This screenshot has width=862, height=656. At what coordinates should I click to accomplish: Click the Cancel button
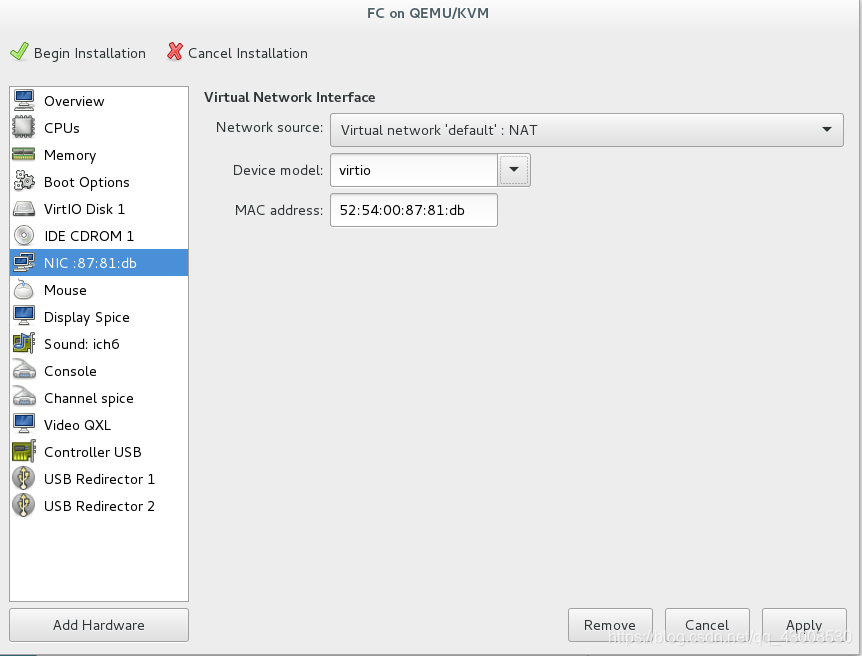tap(707, 625)
